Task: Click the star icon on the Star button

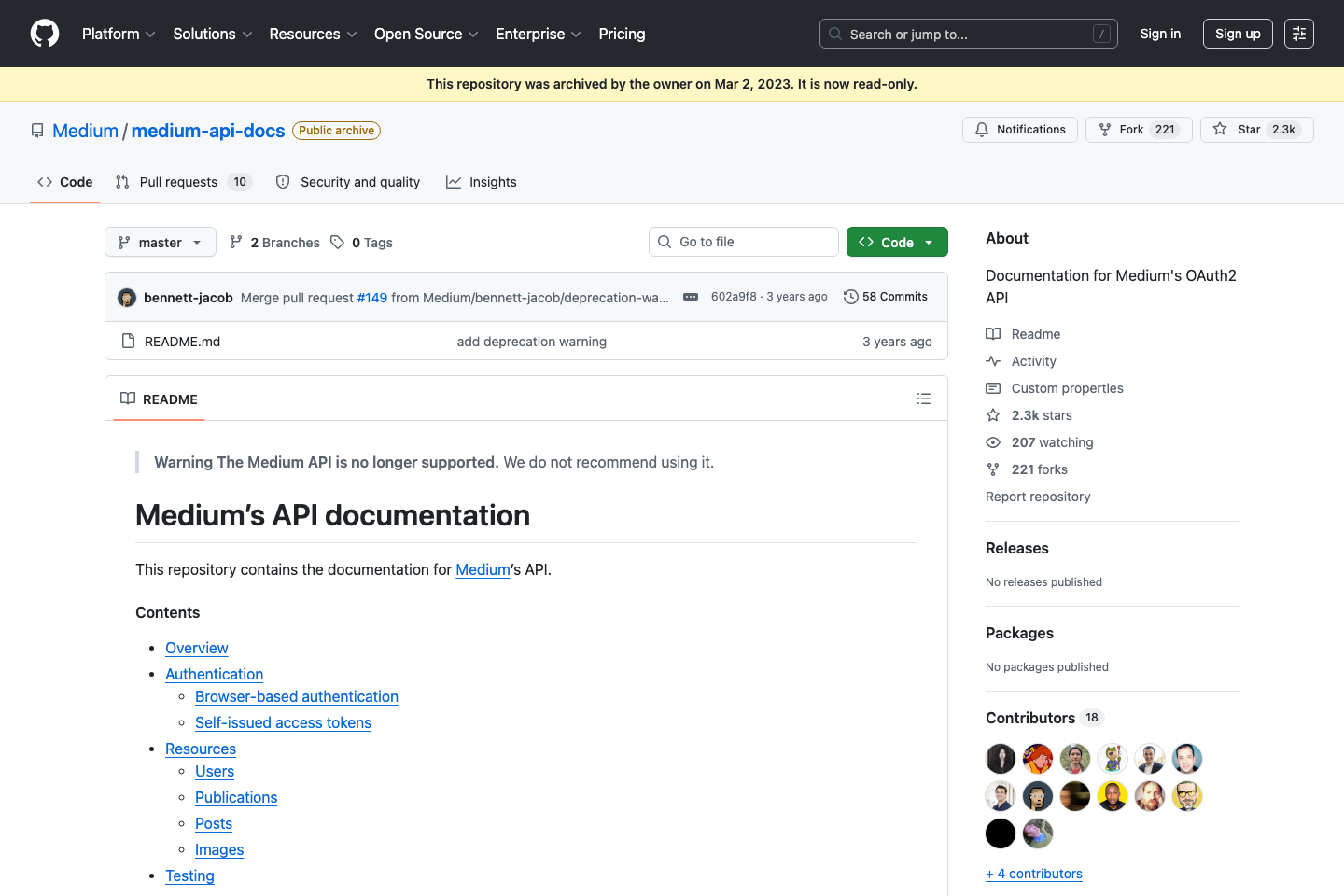Action: click(1219, 129)
